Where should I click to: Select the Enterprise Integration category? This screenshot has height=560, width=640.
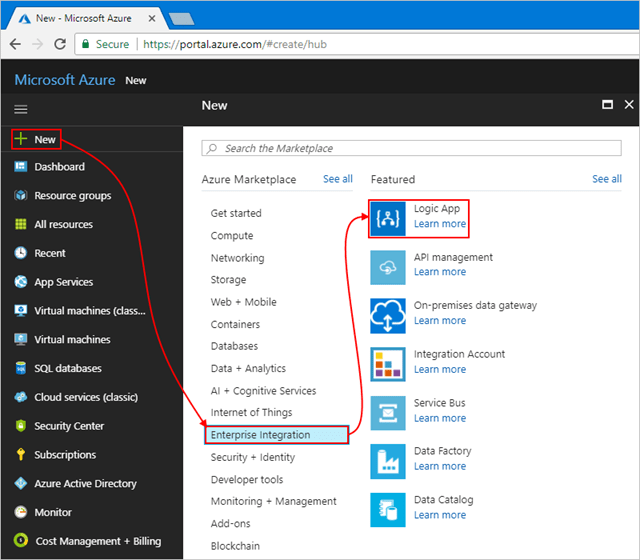pyautogui.click(x=276, y=435)
